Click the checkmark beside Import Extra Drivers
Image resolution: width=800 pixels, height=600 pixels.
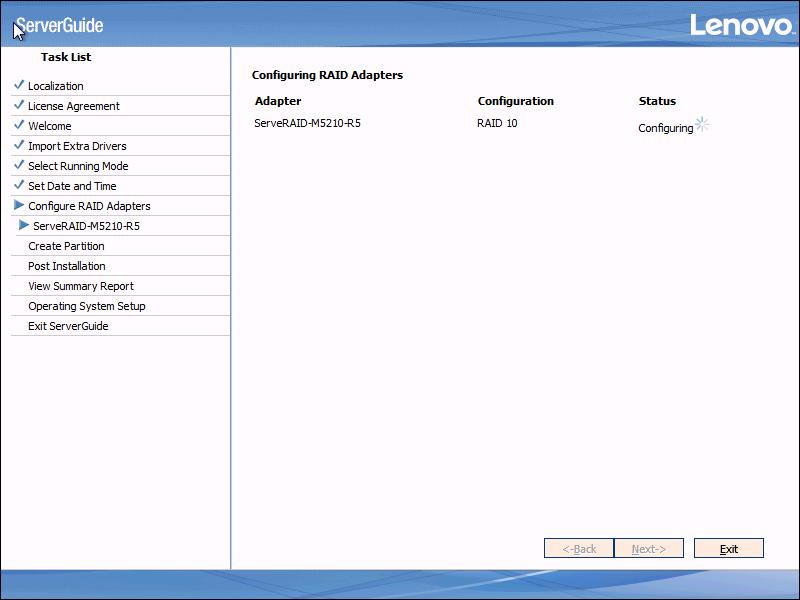pos(19,145)
